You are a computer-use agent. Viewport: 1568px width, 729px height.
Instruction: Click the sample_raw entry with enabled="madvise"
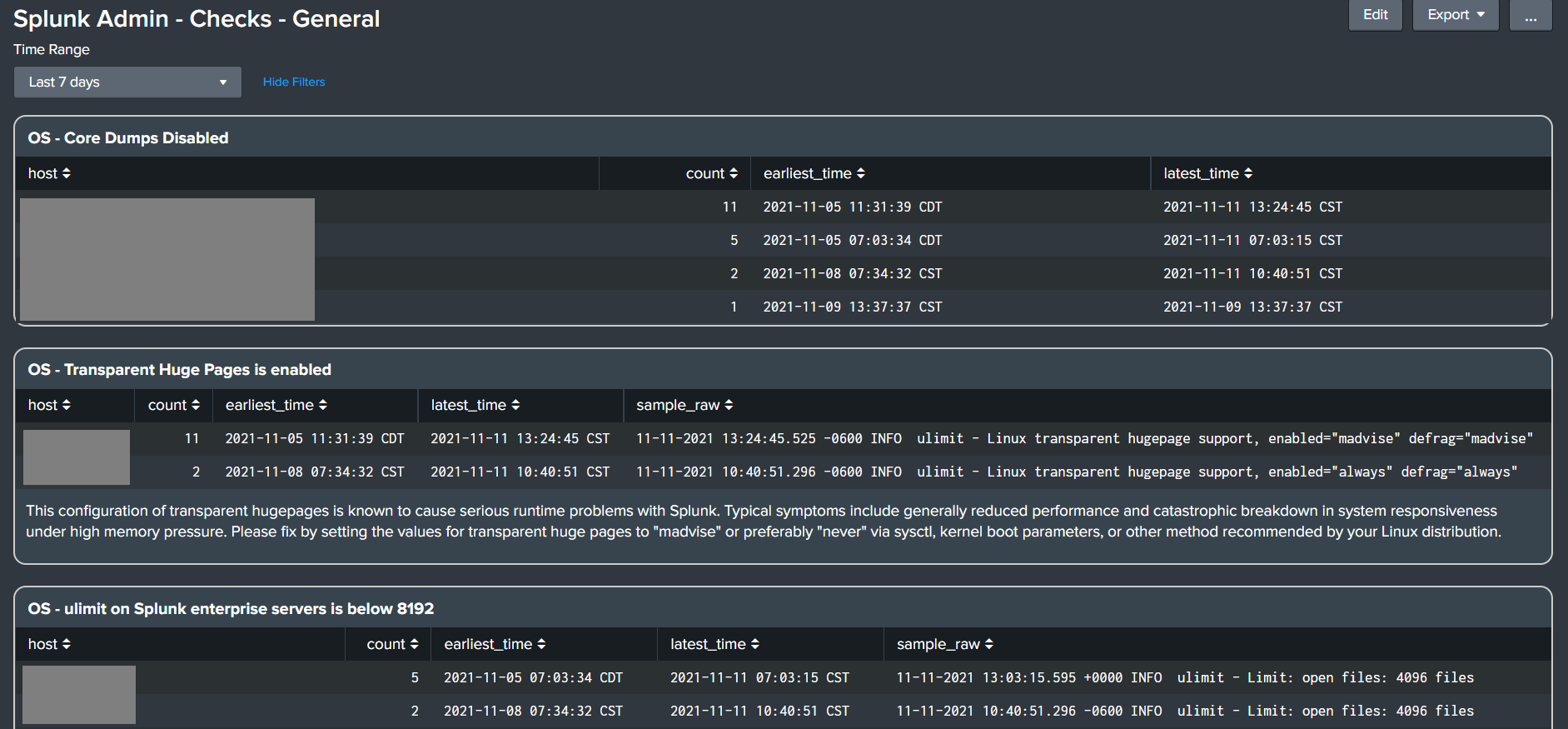[1084, 438]
